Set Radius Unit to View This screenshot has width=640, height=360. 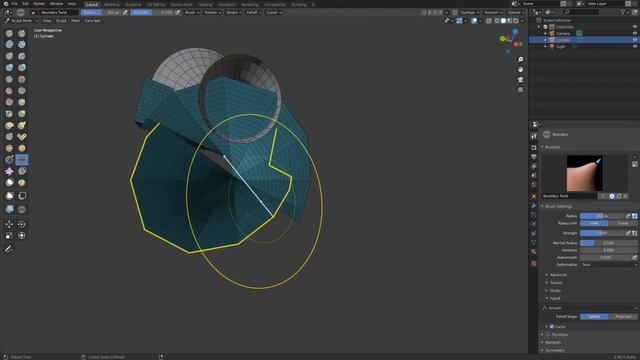[x=594, y=223]
